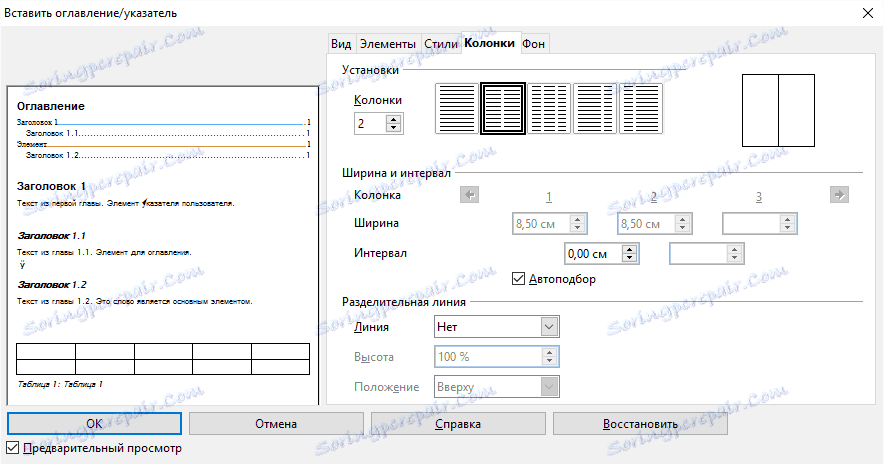Select the three equal columns preset
The image size is (884, 464).
pos(549,108)
